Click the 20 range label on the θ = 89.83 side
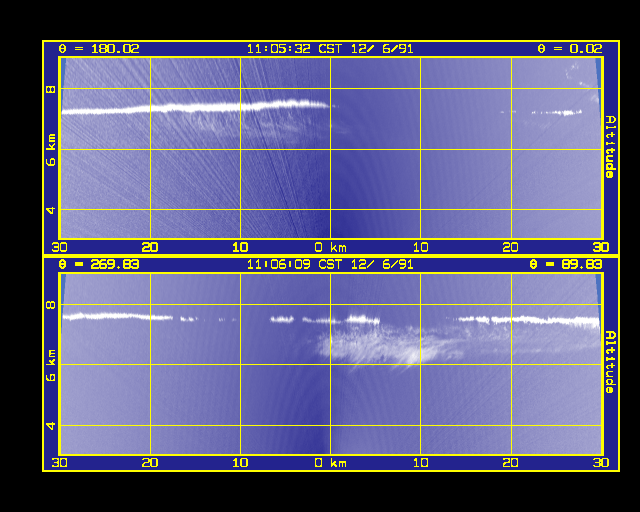The height and width of the screenshot is (512, 640). (x=511, y=463)
